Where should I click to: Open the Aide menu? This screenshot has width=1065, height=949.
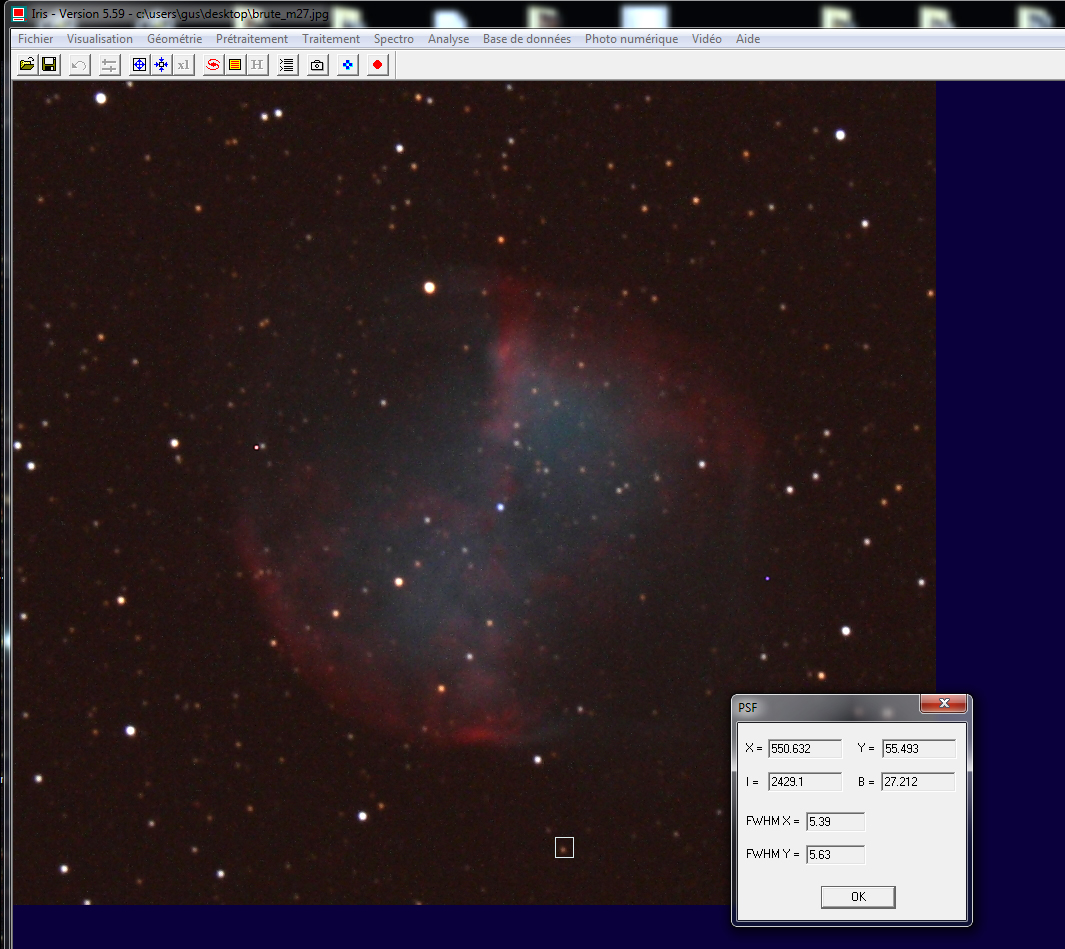[748, 39]
